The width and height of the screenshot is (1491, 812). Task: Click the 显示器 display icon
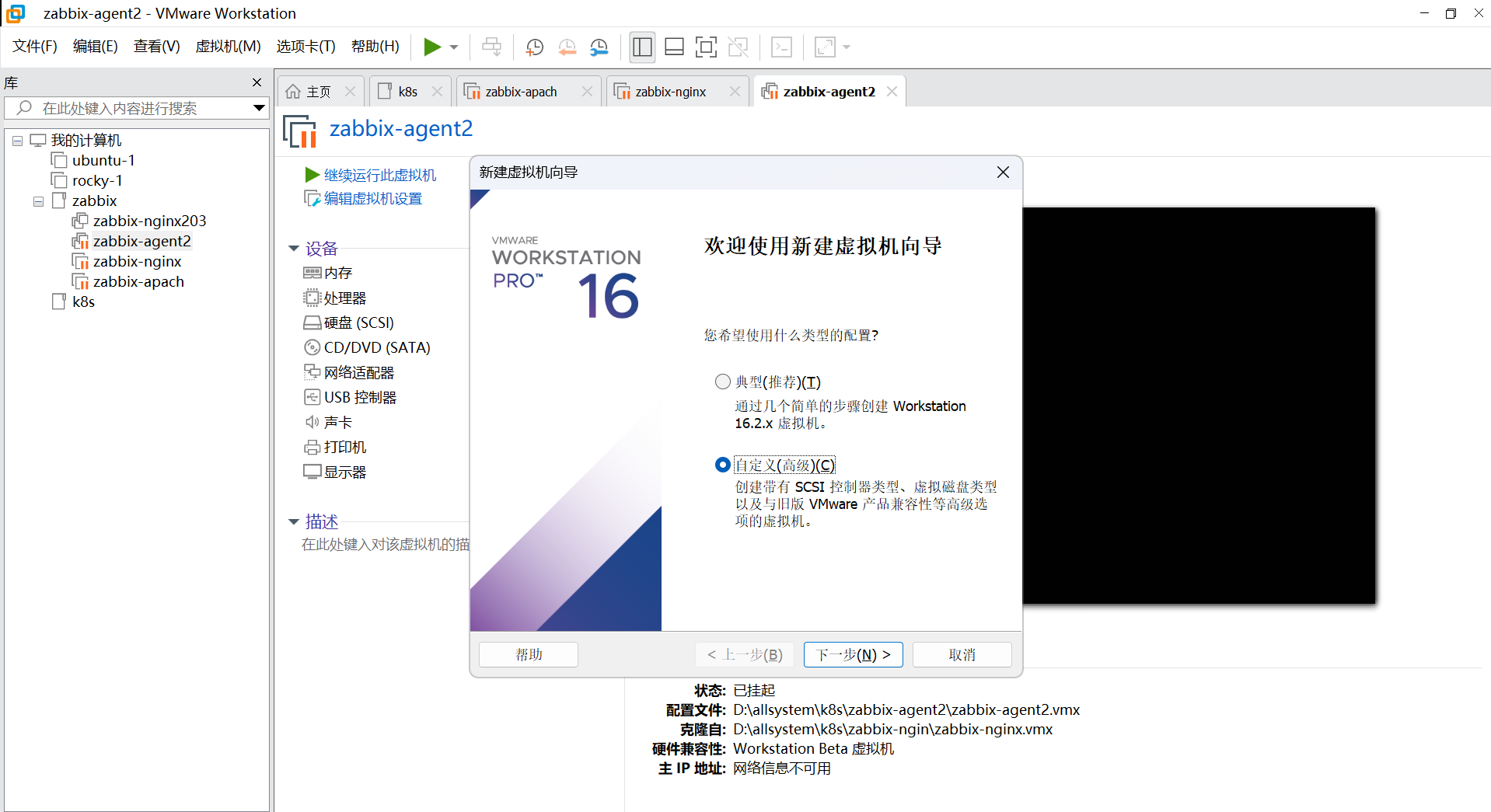(312, 472)
